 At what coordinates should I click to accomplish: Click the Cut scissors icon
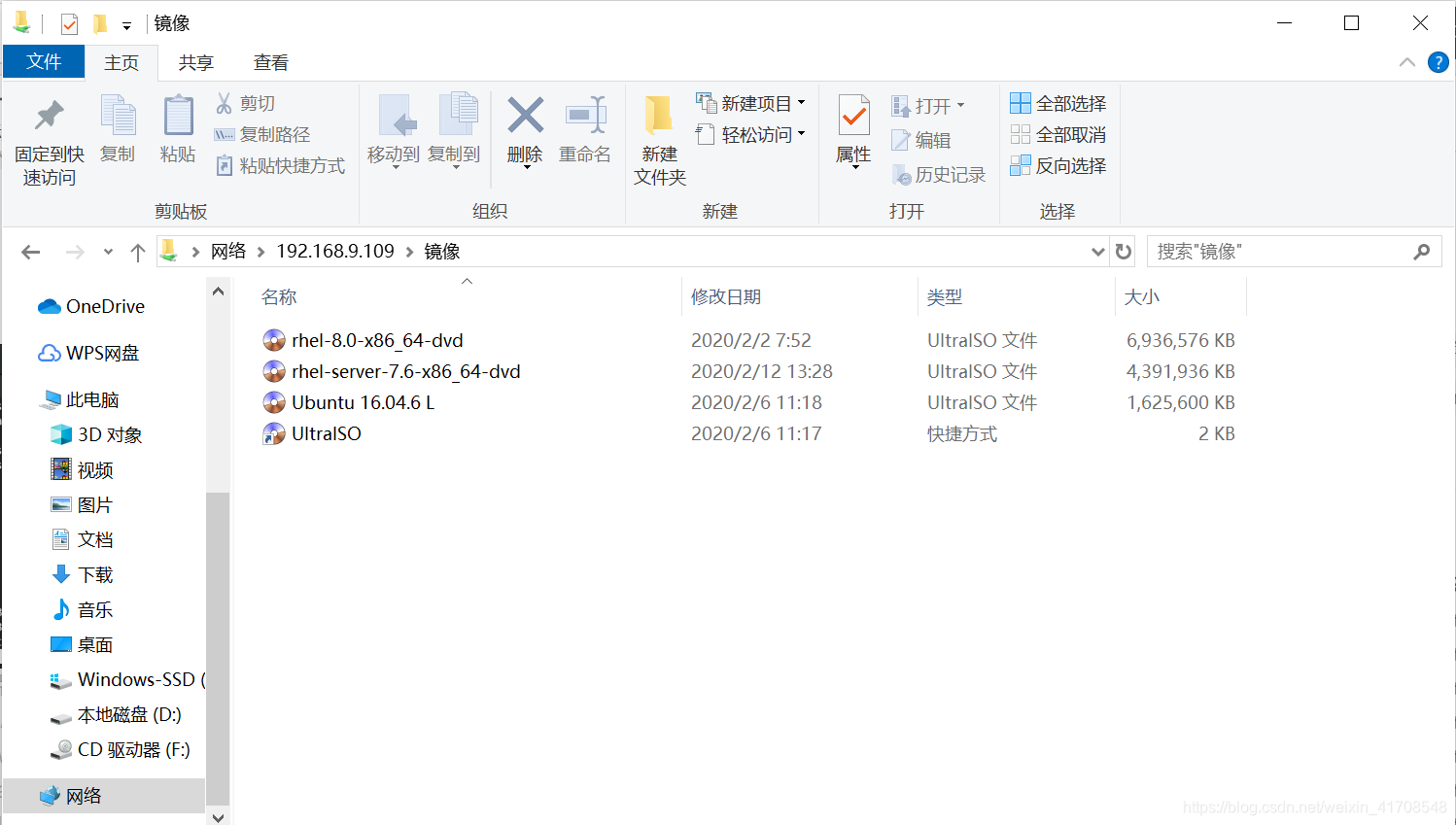[224, 103]
